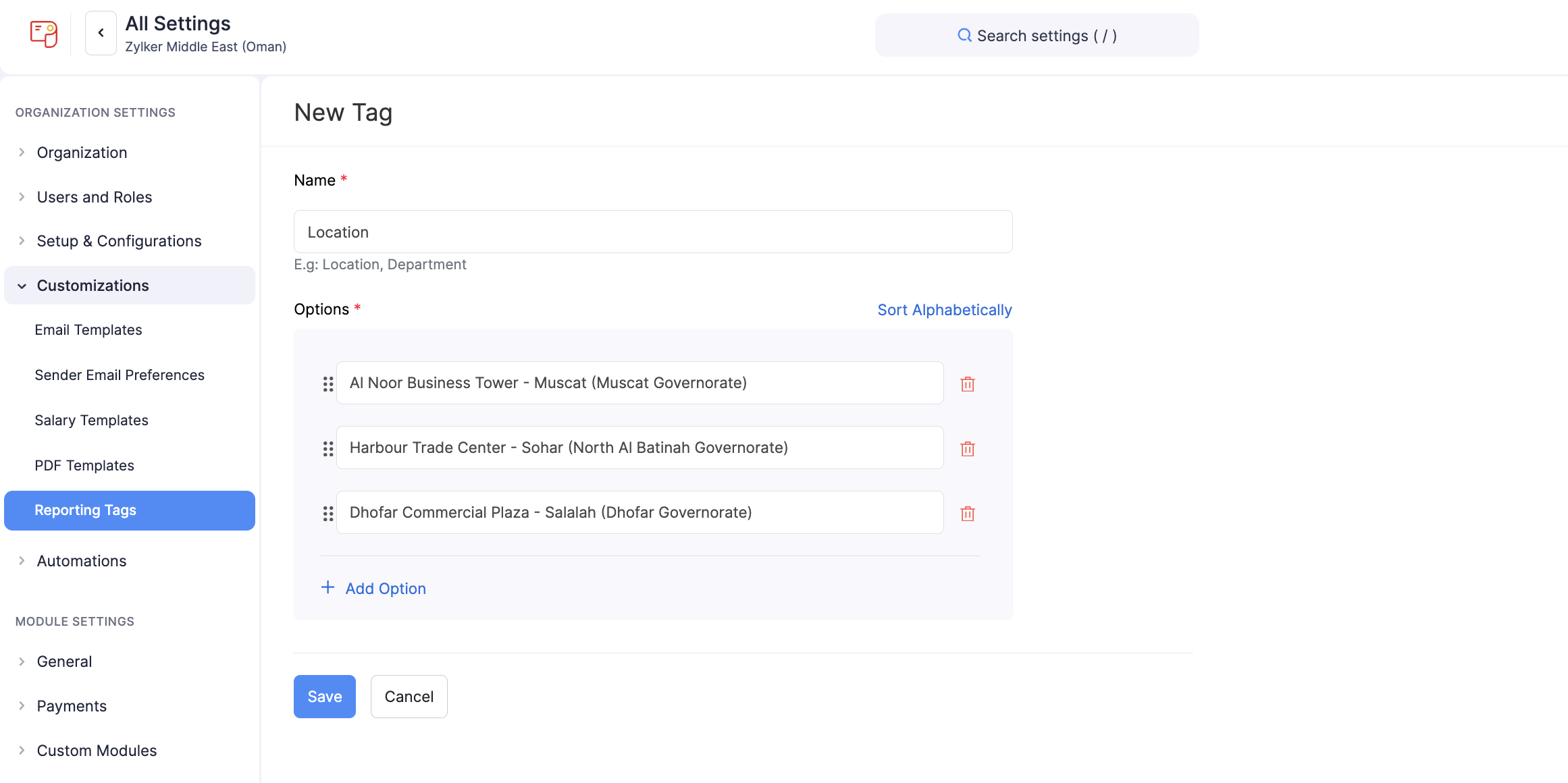The height and width of the screenshot is (783, 1568).
Task: Delete the Al Noor Business Tower option
Action: 967,383
